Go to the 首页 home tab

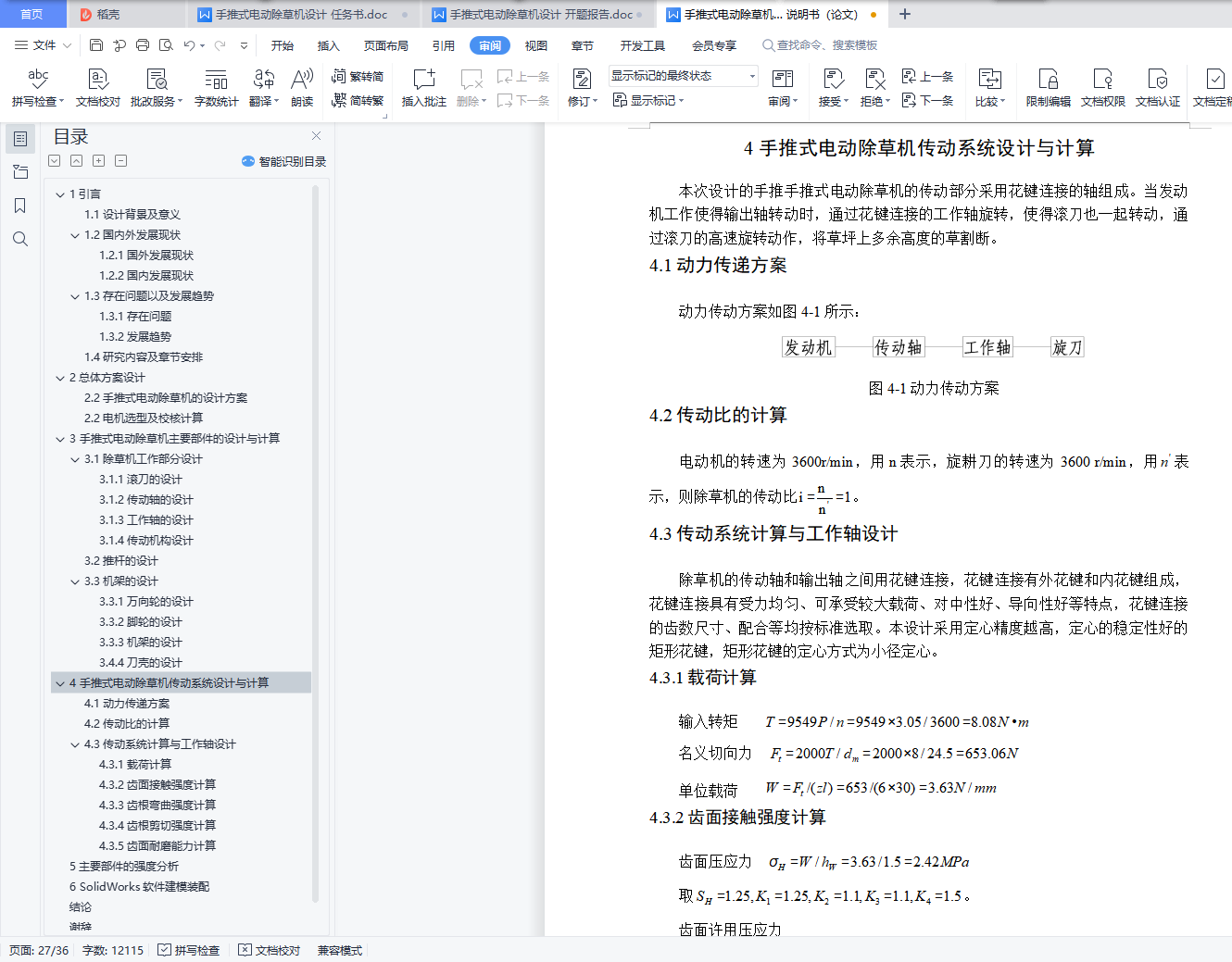32,15
